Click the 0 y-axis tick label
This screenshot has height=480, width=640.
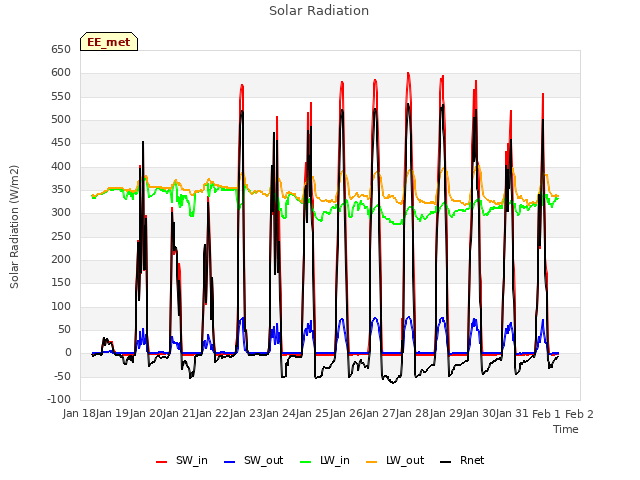tap(68, 353)
